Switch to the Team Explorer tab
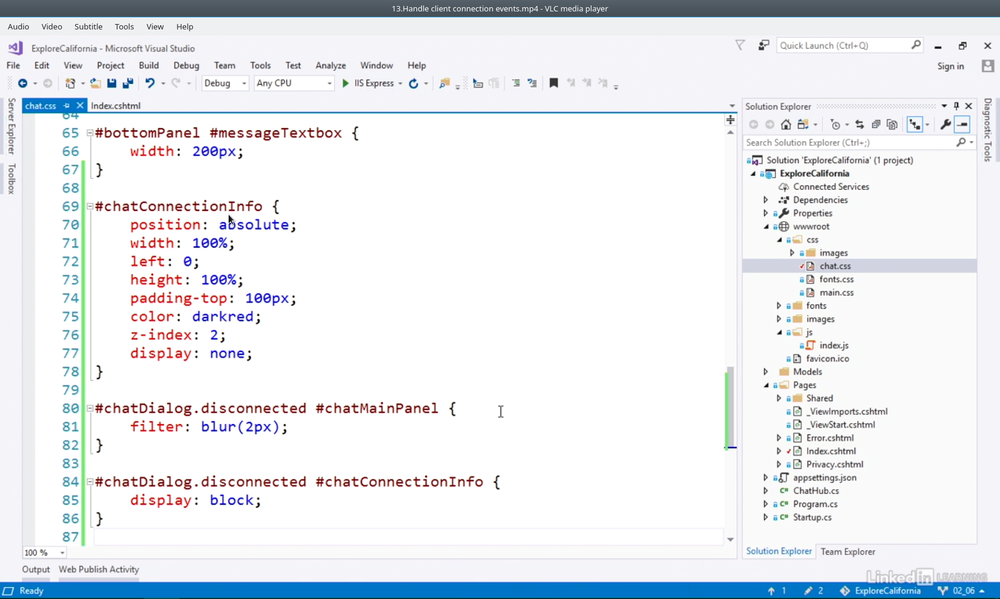 click(848, 552)
